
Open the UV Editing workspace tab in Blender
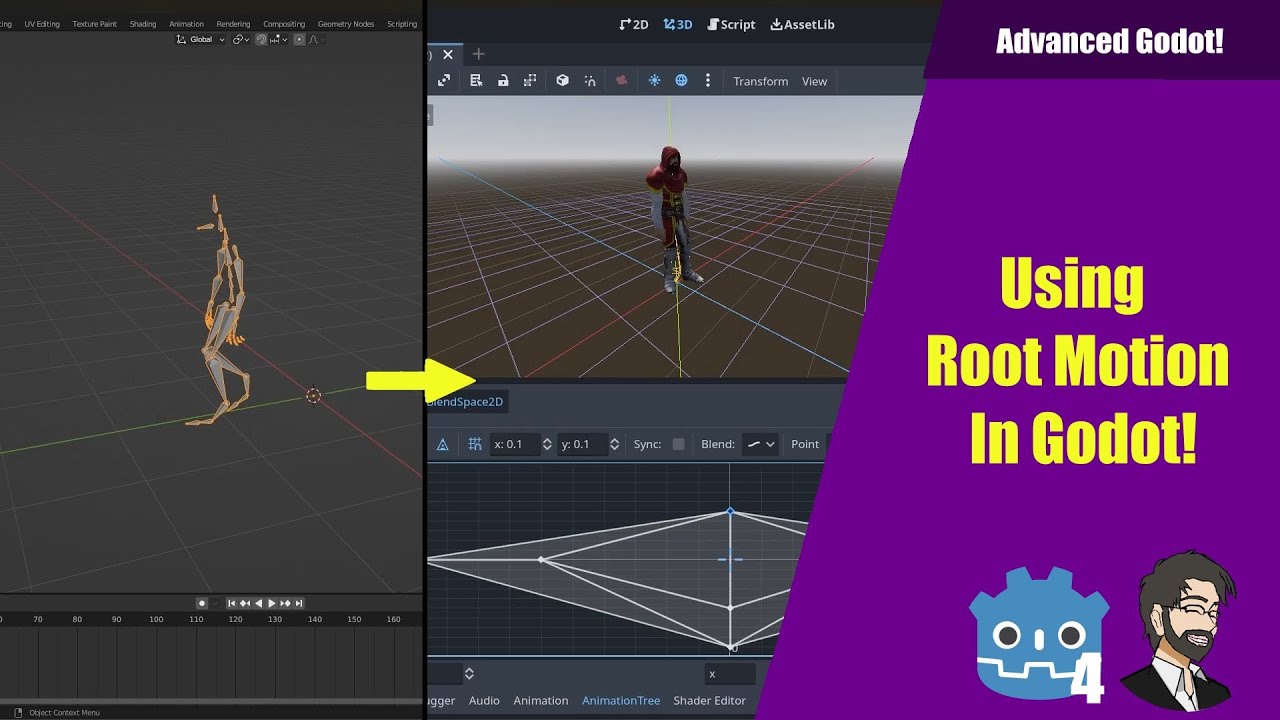(x=42, y=24)
